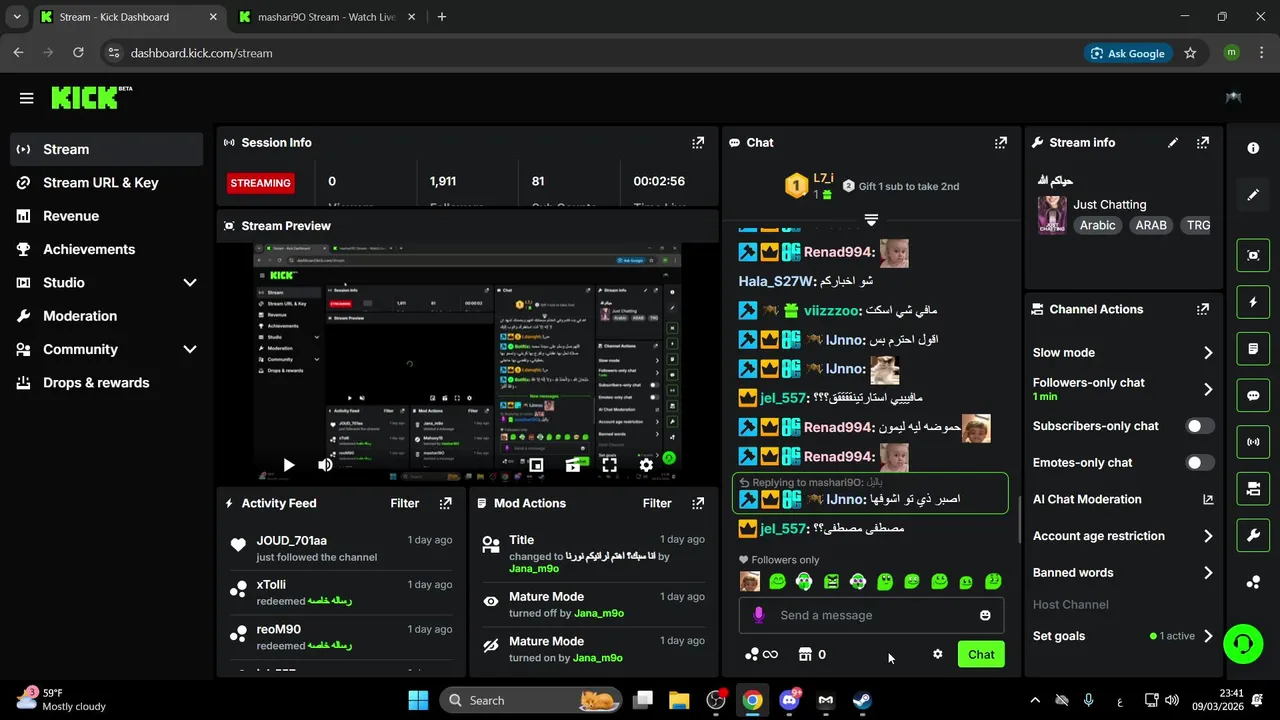
Task: Select the angry green emote
Action: click(x=831, y=581)
